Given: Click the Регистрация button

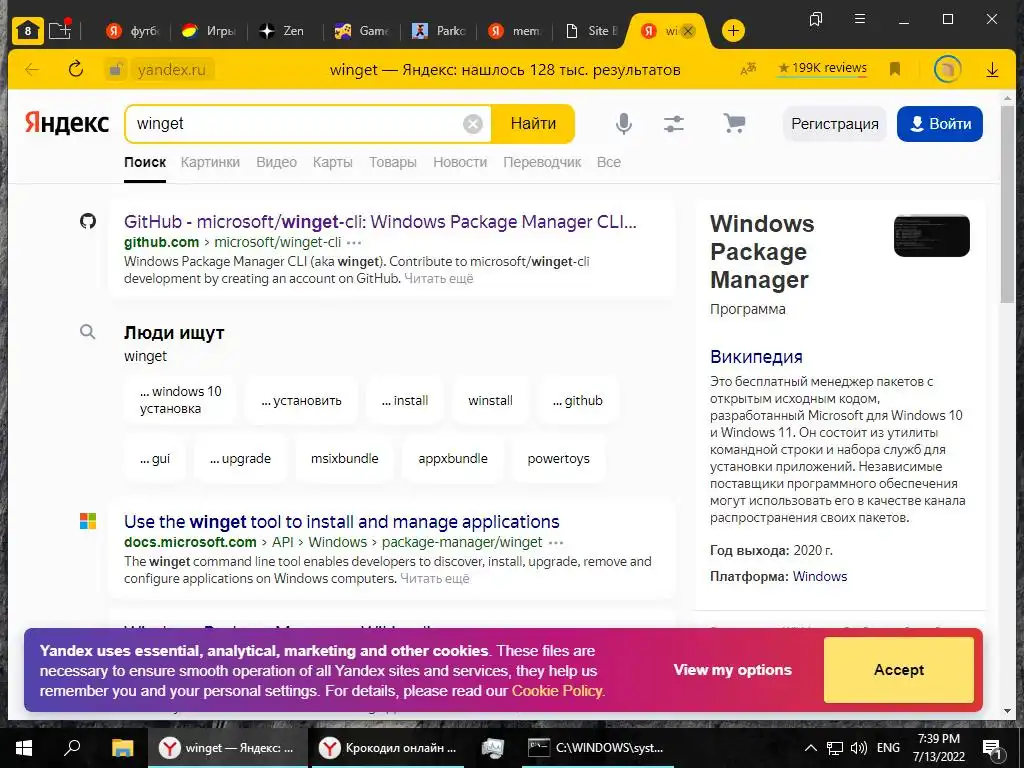Looking at the screenshot, I should pyautogui.click(x=835, y=123).
